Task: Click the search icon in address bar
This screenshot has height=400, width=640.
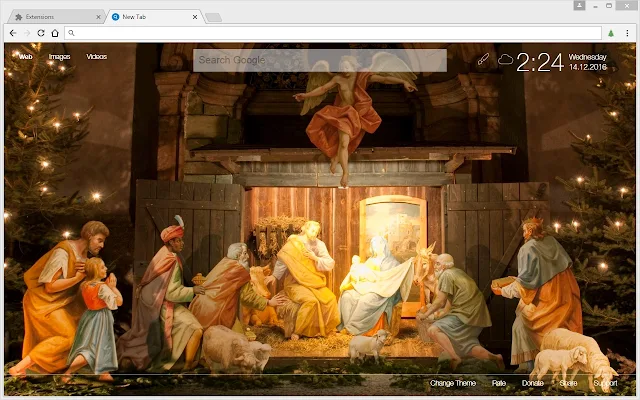Action: tap(71, 33)
